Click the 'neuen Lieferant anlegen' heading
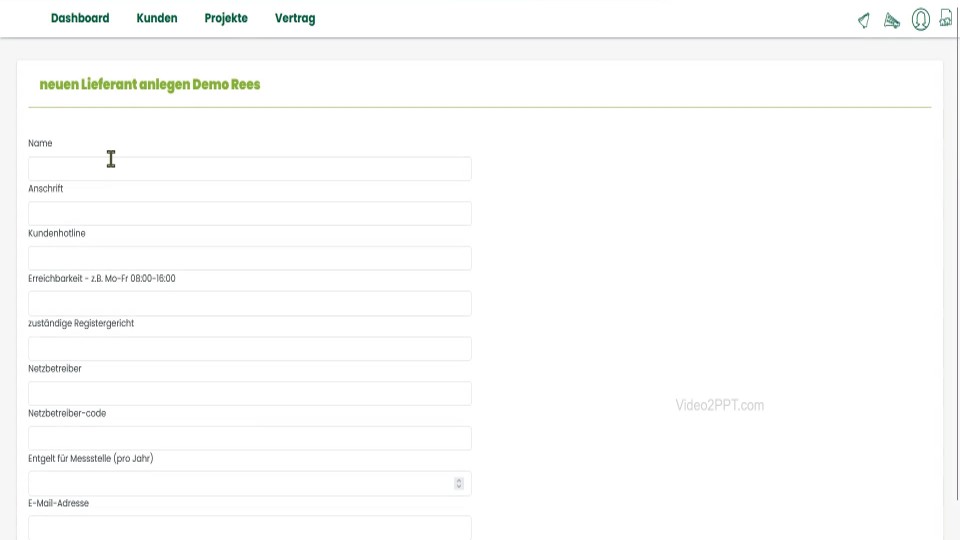This screenshot has height=540, width=960. tap(150, 85)
